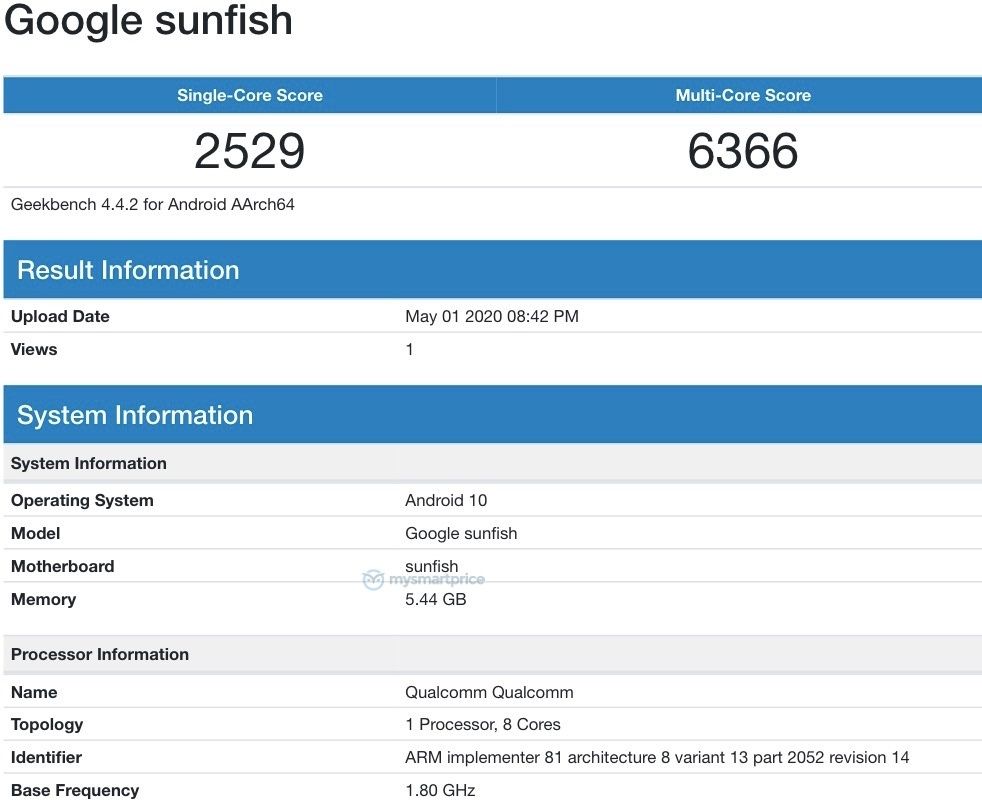
Task: Click the Qualcomm Qualcomm processor name
Action: [489, 692]
